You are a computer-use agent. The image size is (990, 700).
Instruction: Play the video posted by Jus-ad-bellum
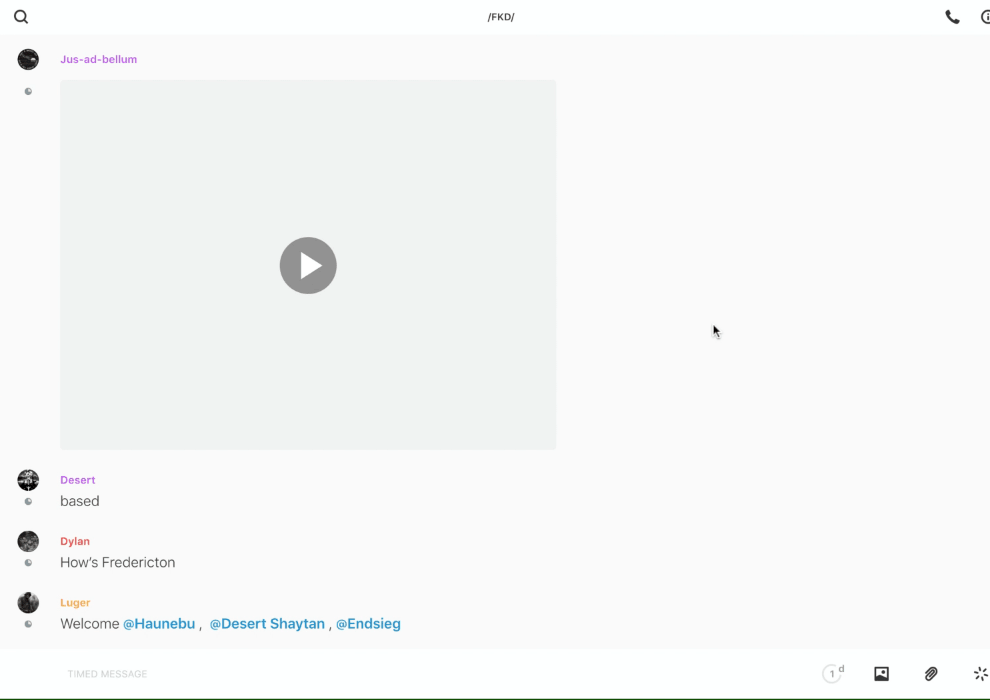point(308,265)
